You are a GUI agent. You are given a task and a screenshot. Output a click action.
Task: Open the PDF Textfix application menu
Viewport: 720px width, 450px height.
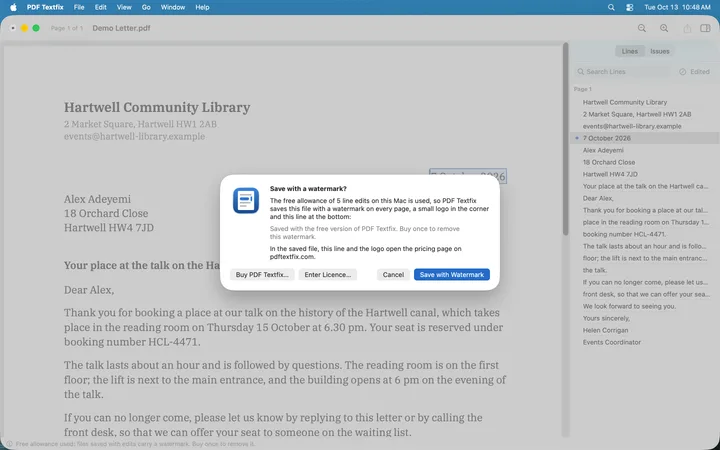(45, 7)
